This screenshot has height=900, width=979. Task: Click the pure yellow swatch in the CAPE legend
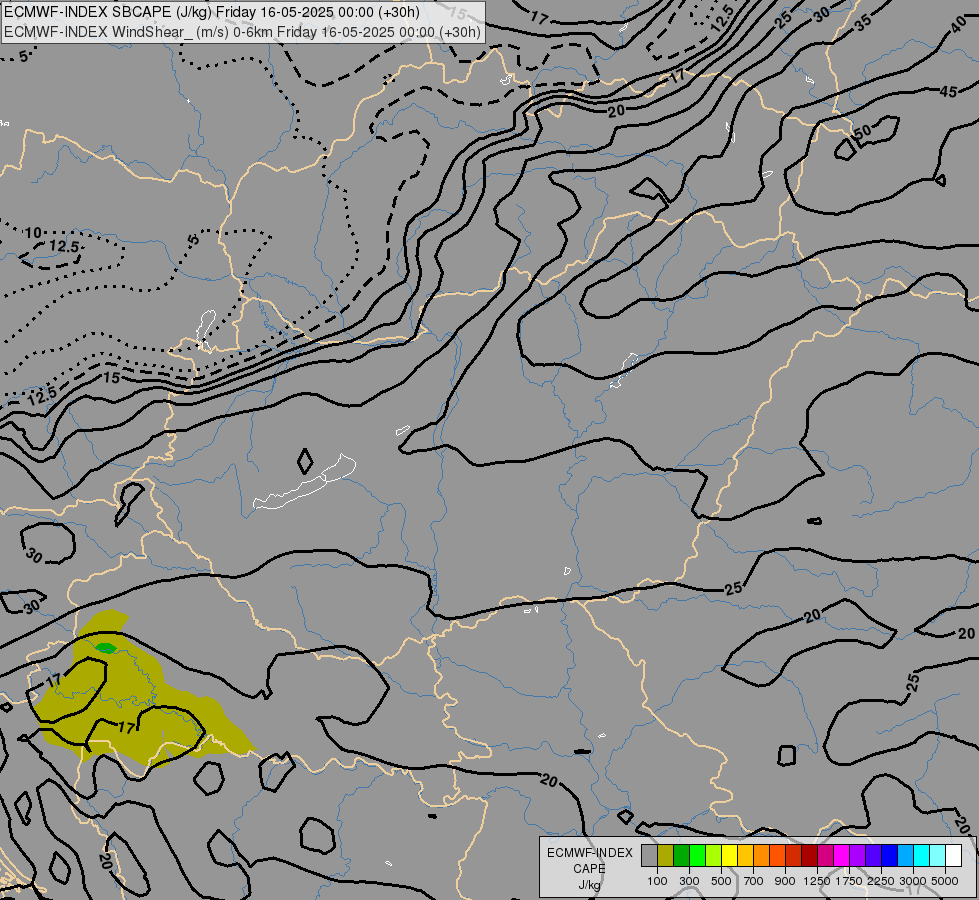729,856
